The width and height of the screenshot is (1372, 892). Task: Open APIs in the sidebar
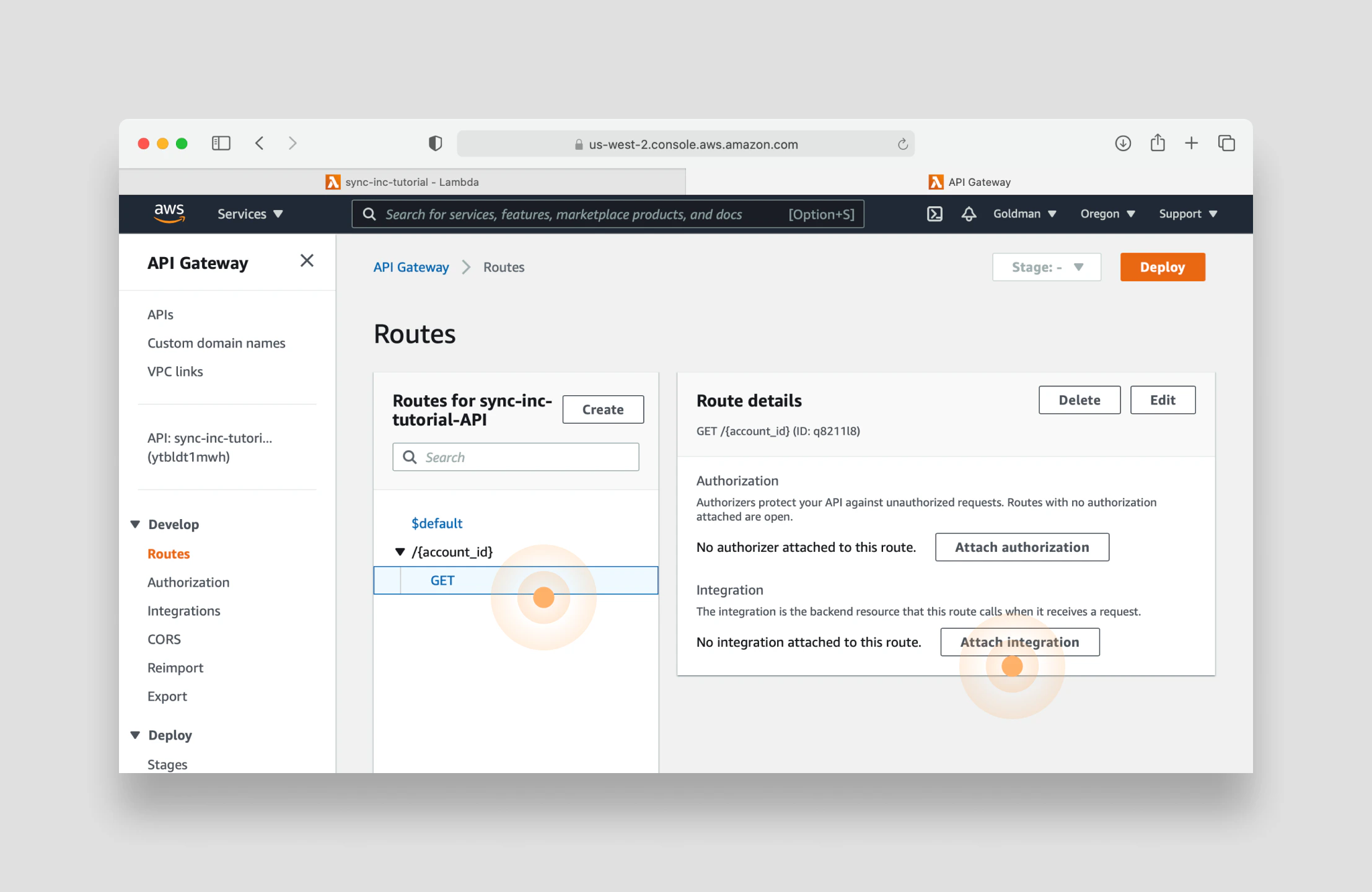click(161, 315)
